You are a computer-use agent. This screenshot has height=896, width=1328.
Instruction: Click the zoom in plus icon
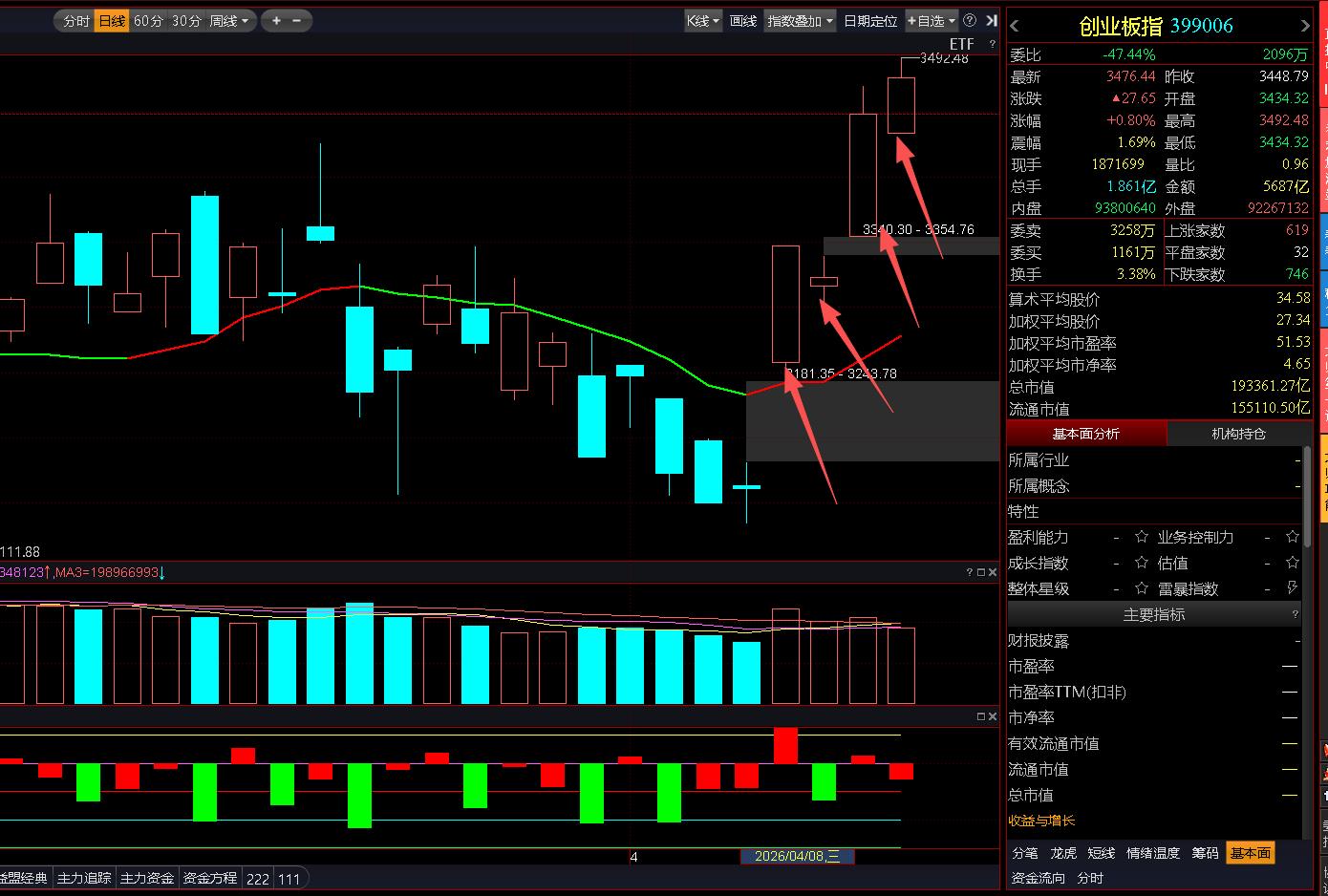click(276, 20)
